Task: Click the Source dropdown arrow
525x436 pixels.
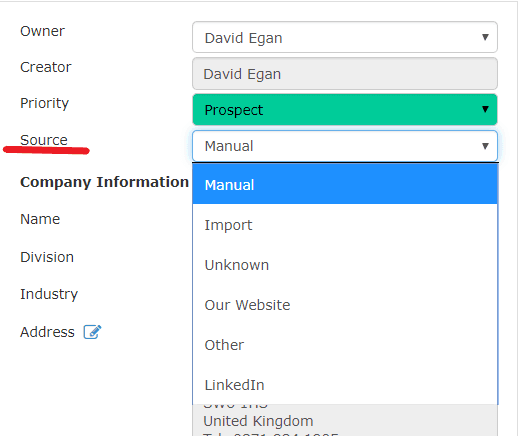Action: coord(485,146)
